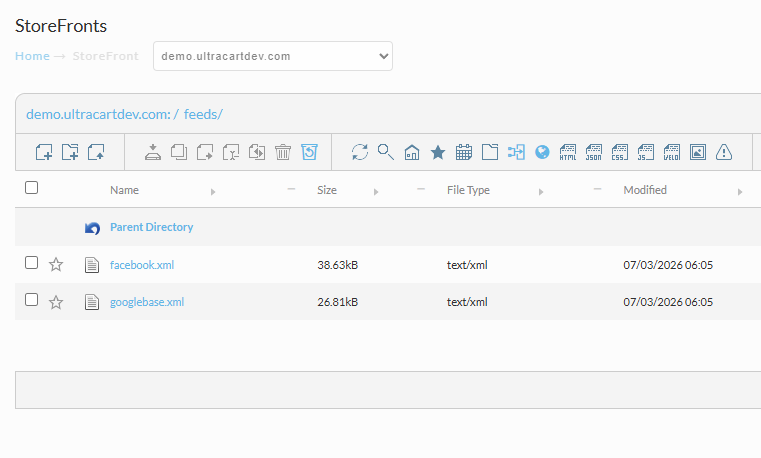Screen dimensions: 761x458
Task: Click the duplicate/compare files icon
Action: tap(257, 152)
